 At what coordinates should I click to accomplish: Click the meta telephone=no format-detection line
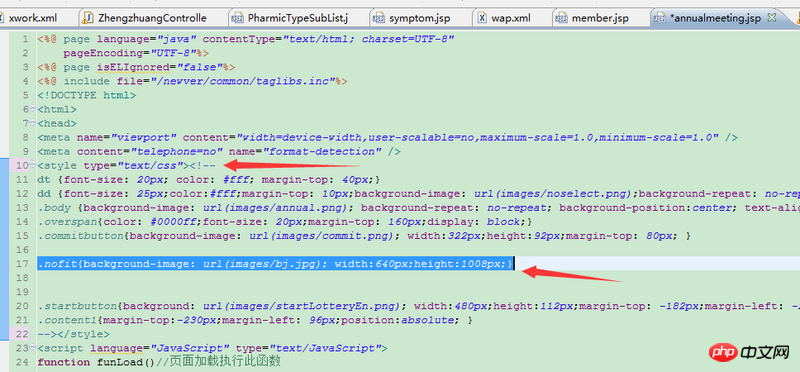click(x=219, y=152)
